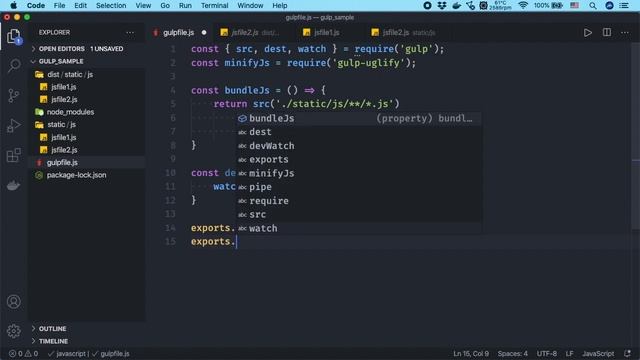This screenshot has width=640, height=360.
Task: Open the Explorer view in activity bar
Action: [14, 37]
